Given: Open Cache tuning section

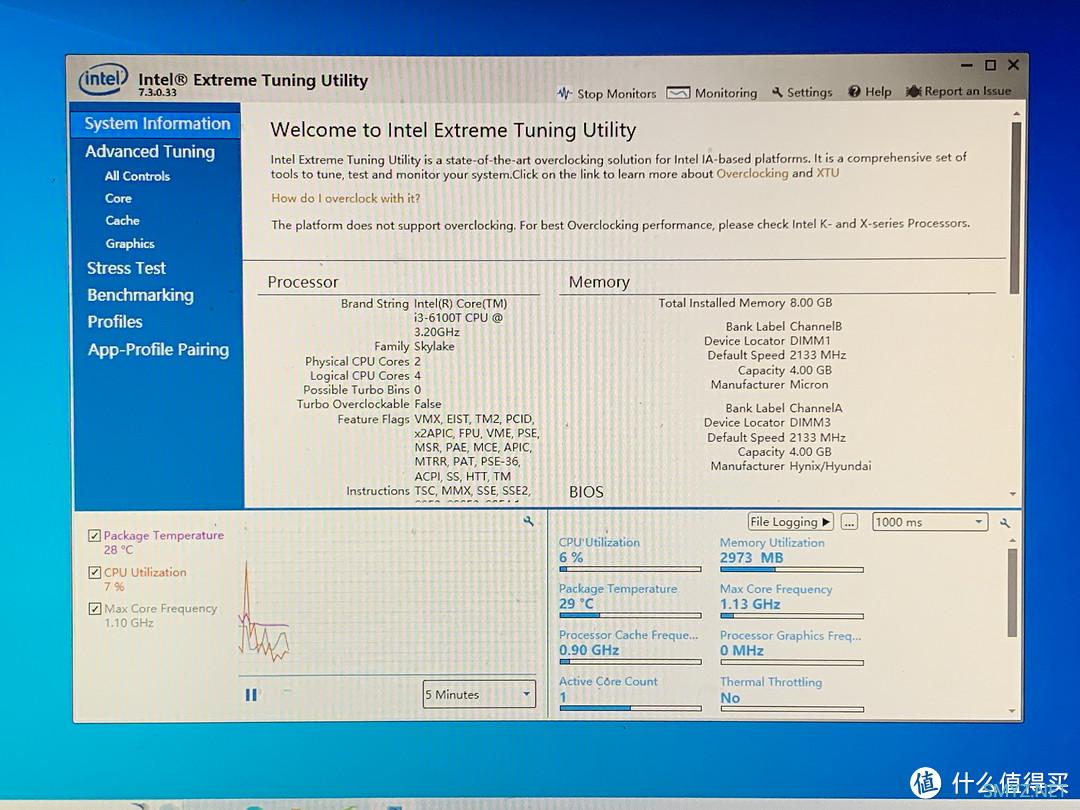Looking at the screenshot, I should (x=122, y=220).
